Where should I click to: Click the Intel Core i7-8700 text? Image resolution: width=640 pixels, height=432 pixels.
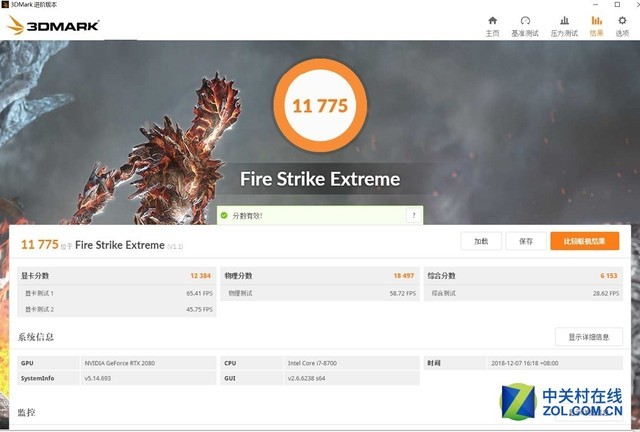(312, 363)
